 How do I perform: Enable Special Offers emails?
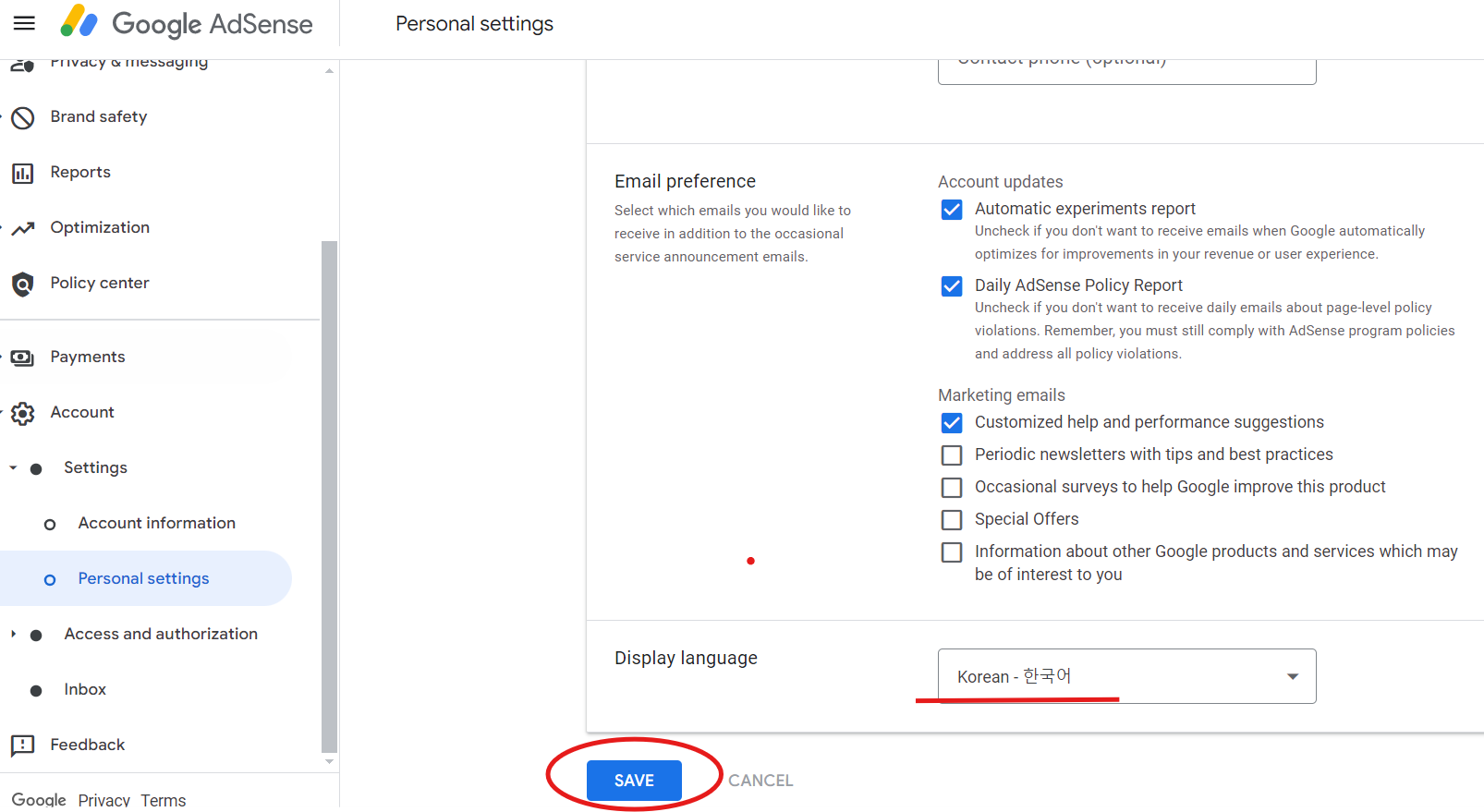click(952, 520)
